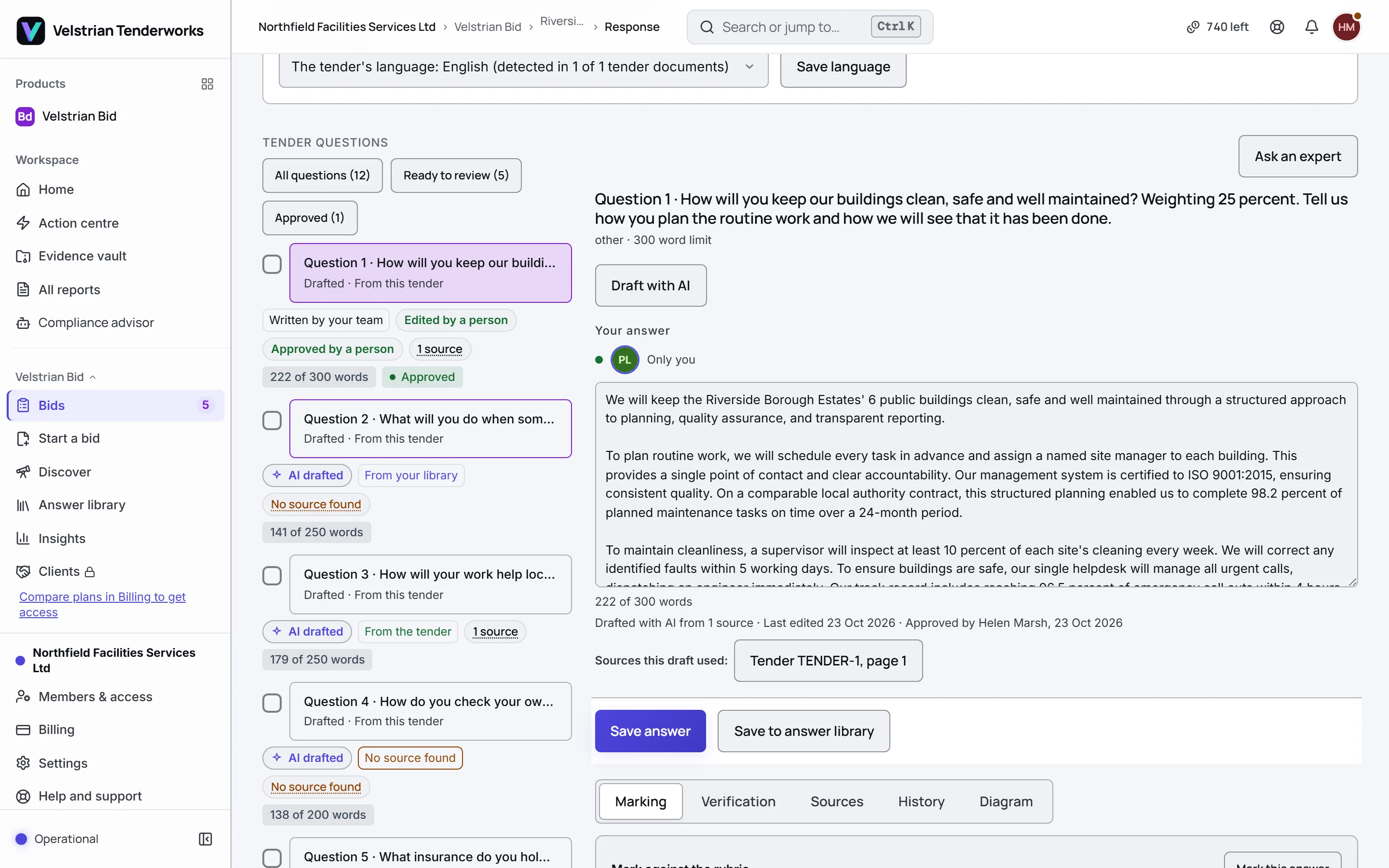Open Answer library books icon
This screenshot has width=1389, height=868.
23,505
